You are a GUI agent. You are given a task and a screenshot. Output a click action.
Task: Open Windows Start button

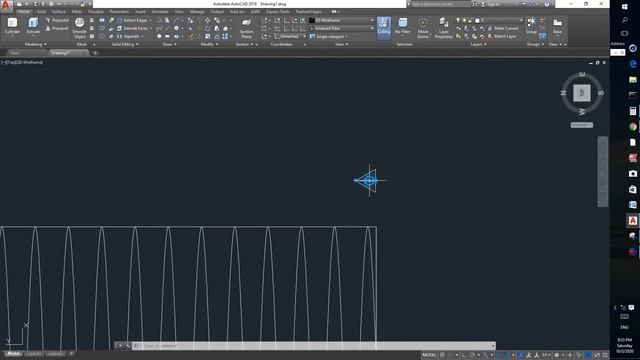(624, 7)
